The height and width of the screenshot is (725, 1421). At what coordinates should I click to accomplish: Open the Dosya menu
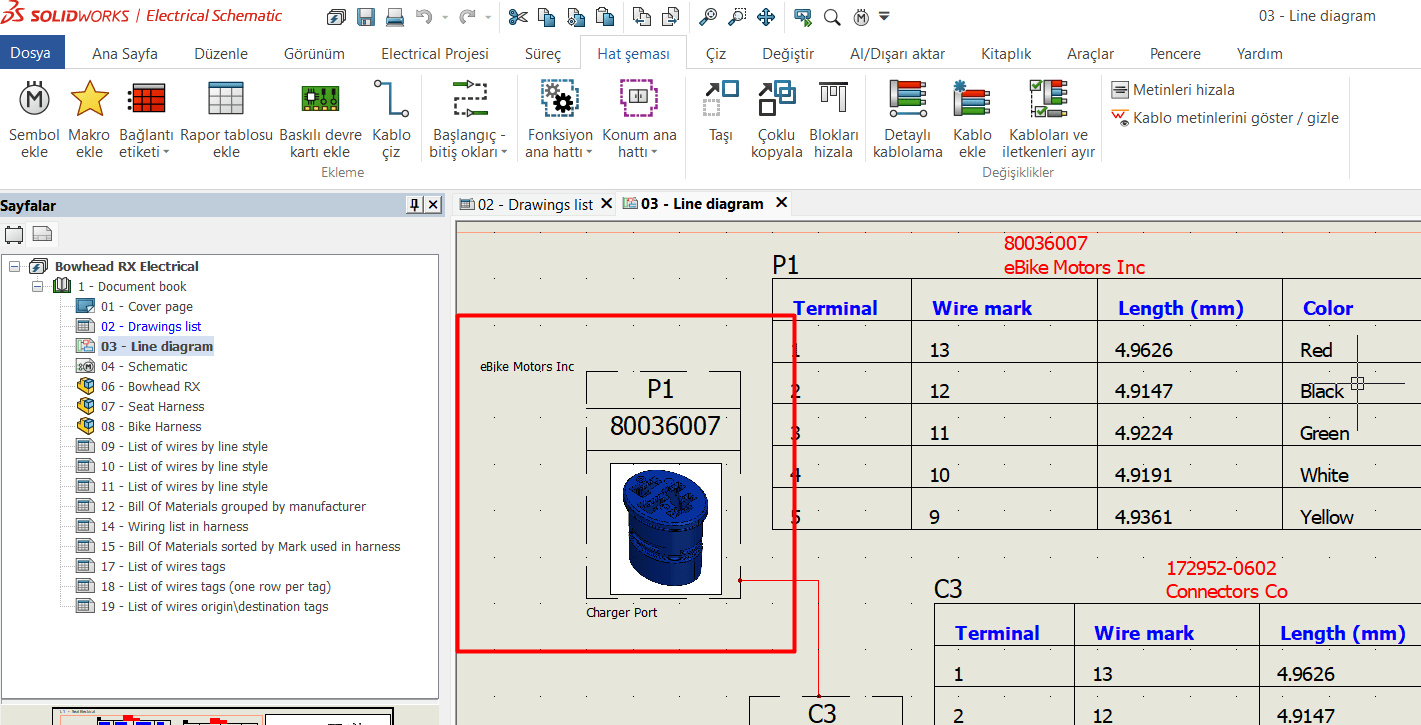(x=32, y=53)
